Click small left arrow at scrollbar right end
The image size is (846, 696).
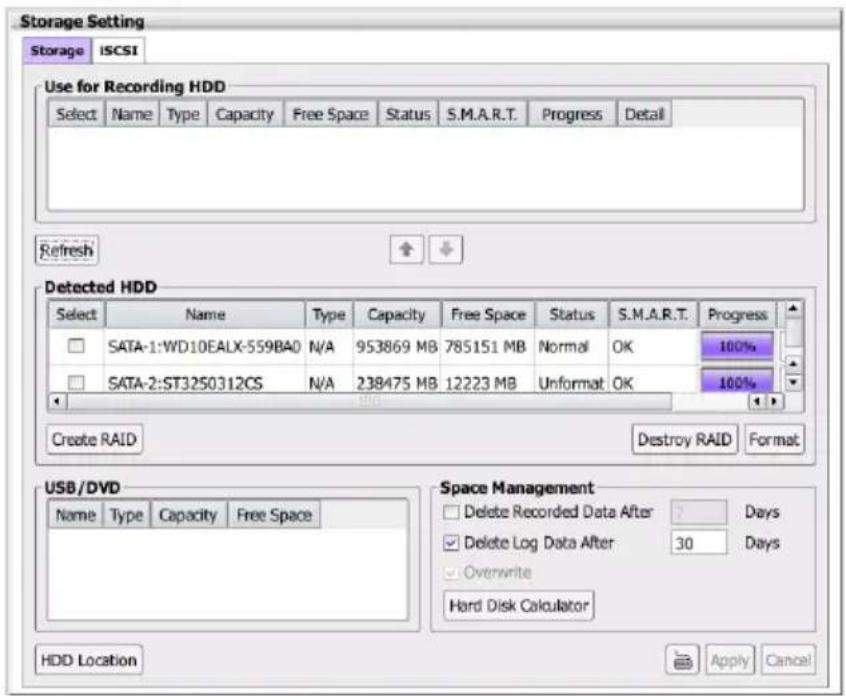pyautogui.click(x=757, y=401)
